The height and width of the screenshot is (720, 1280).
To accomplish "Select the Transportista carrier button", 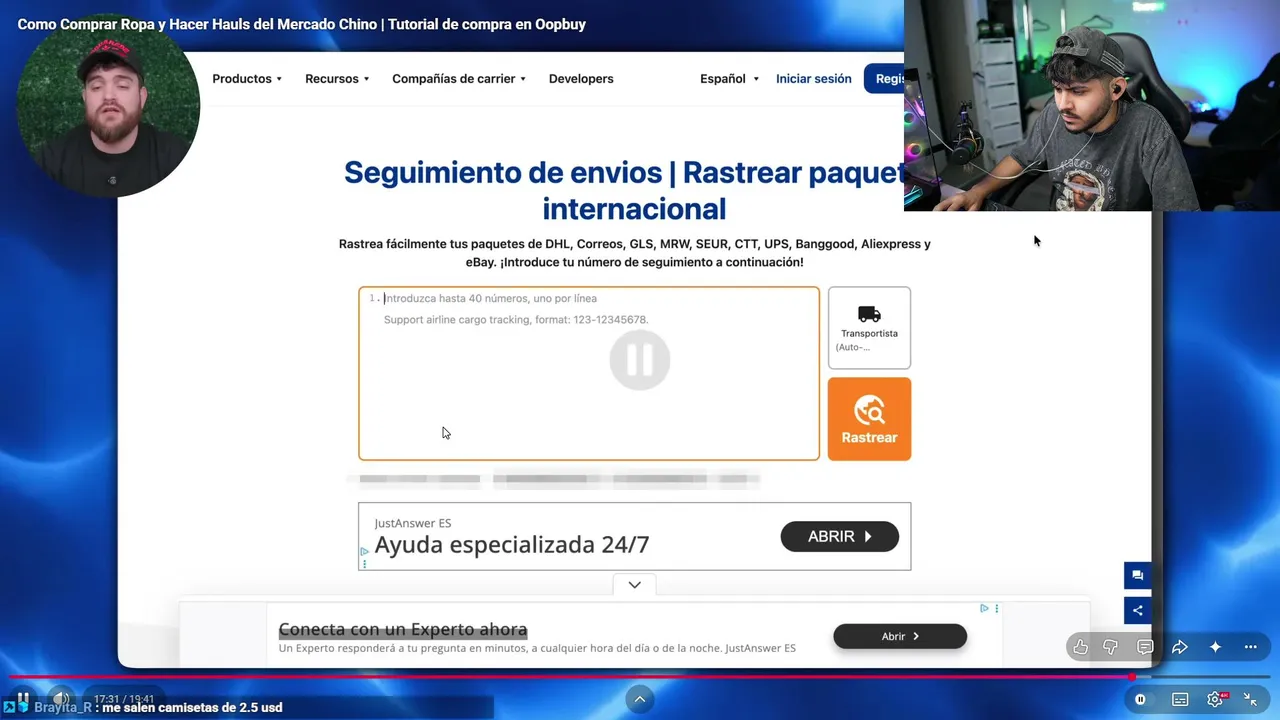I will click(869, 328).
